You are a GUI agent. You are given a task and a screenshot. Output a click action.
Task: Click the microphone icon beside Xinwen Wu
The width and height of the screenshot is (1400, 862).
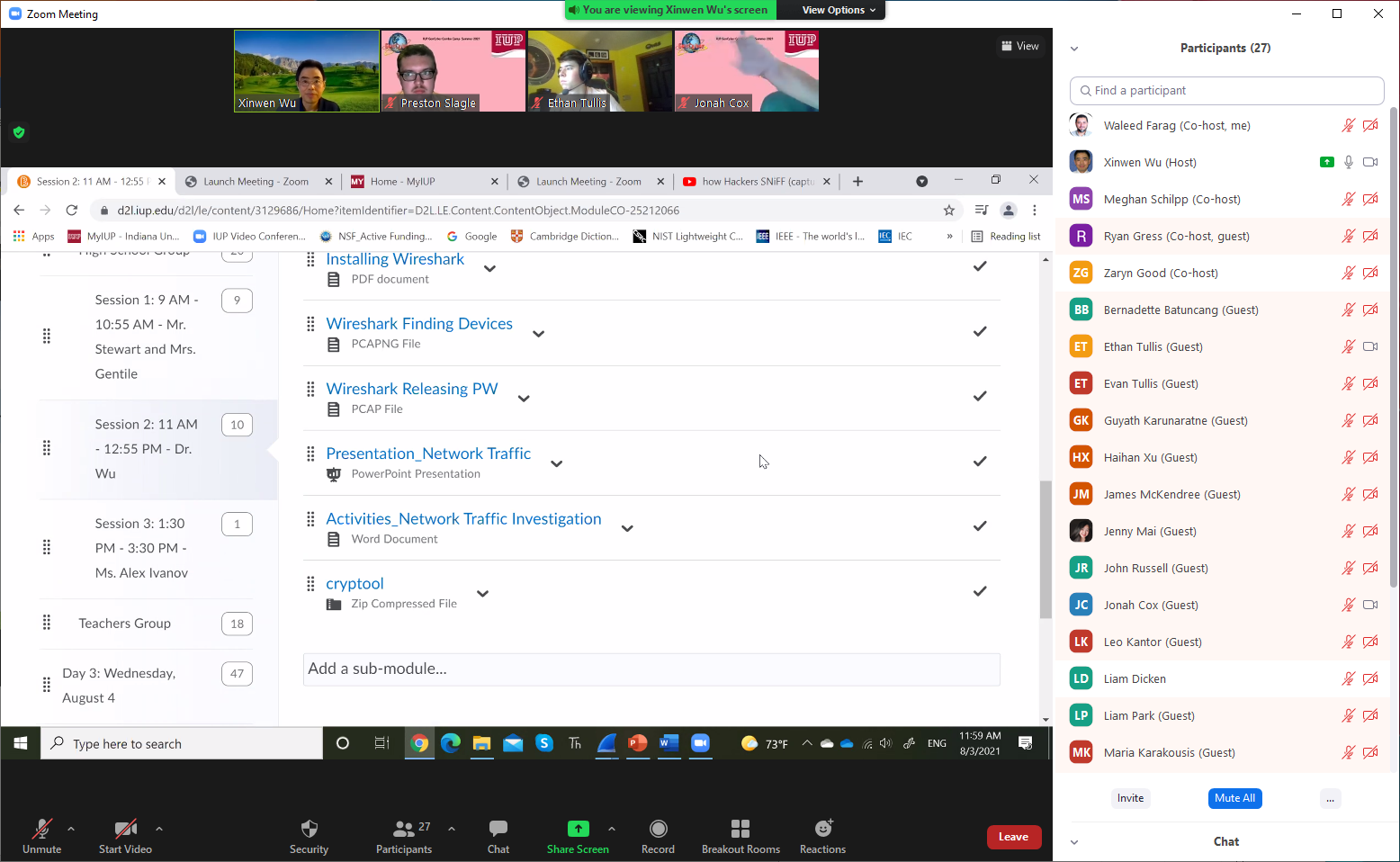click(1348, 162)
